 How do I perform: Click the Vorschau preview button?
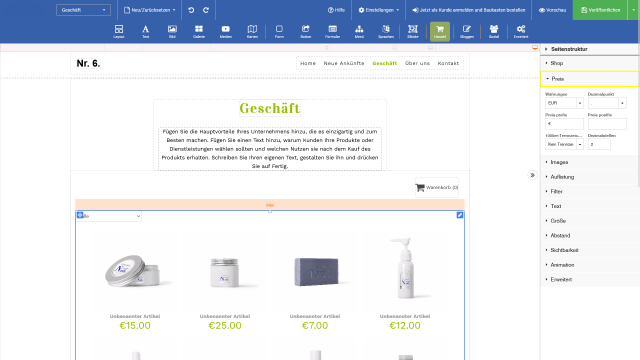(552, 10)
